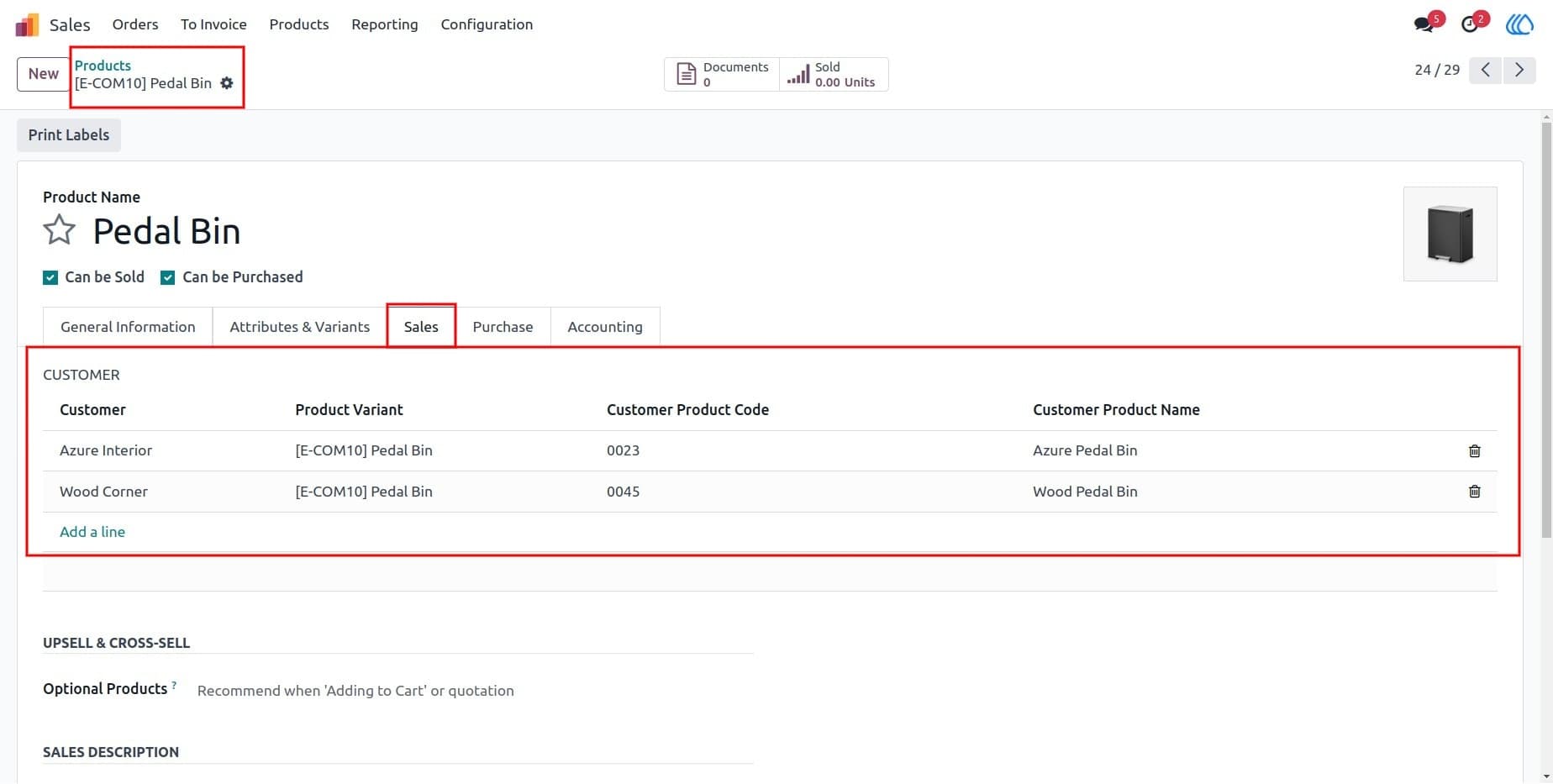The image size is (1553, 784).
Task: Open the gear actions menu beside Pedal Bin
Action: tap(227, 83)
